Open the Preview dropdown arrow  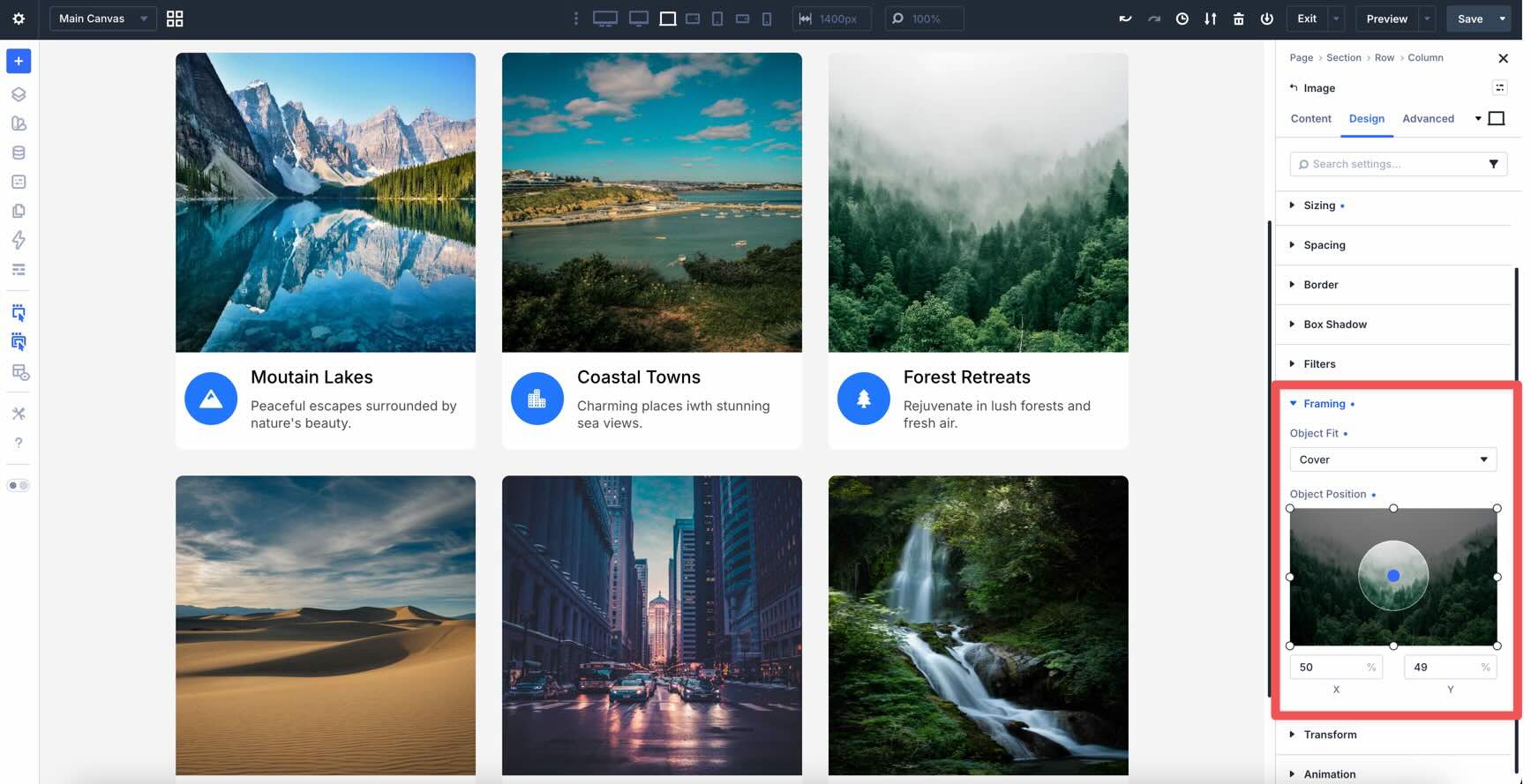[1427, 19]
